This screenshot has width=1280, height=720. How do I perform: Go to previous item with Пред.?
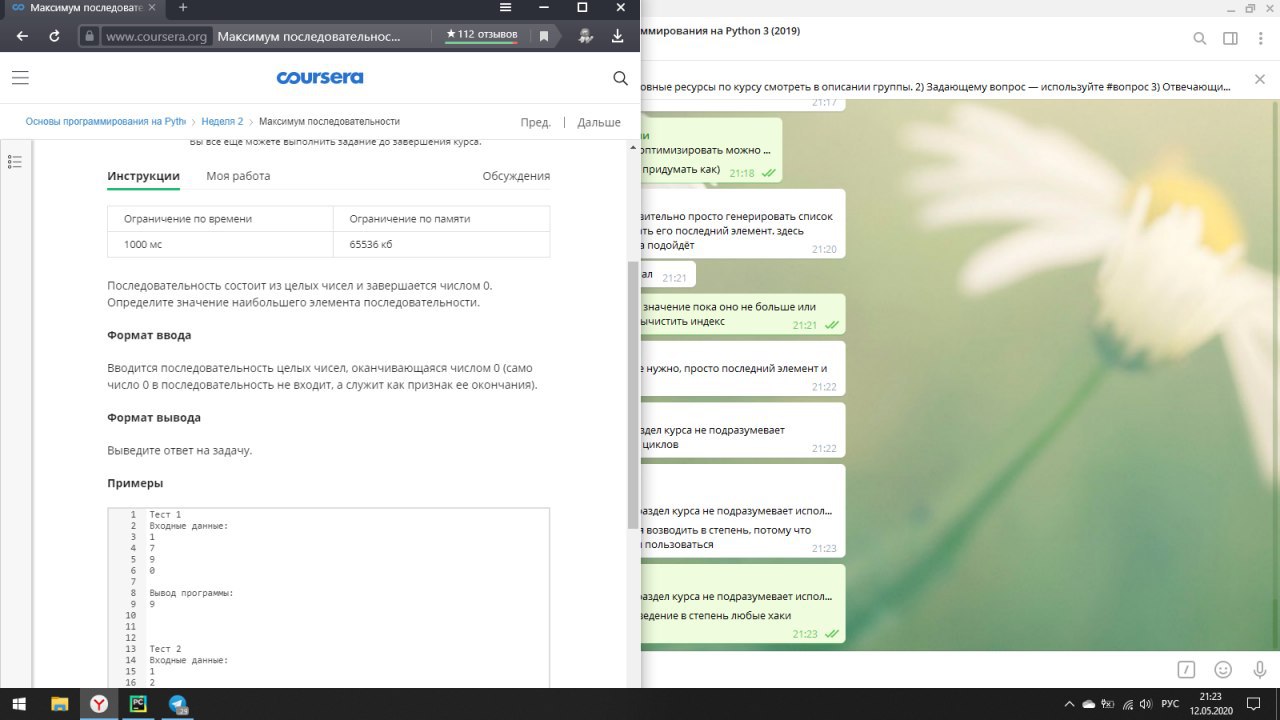(x=535, y=122)
